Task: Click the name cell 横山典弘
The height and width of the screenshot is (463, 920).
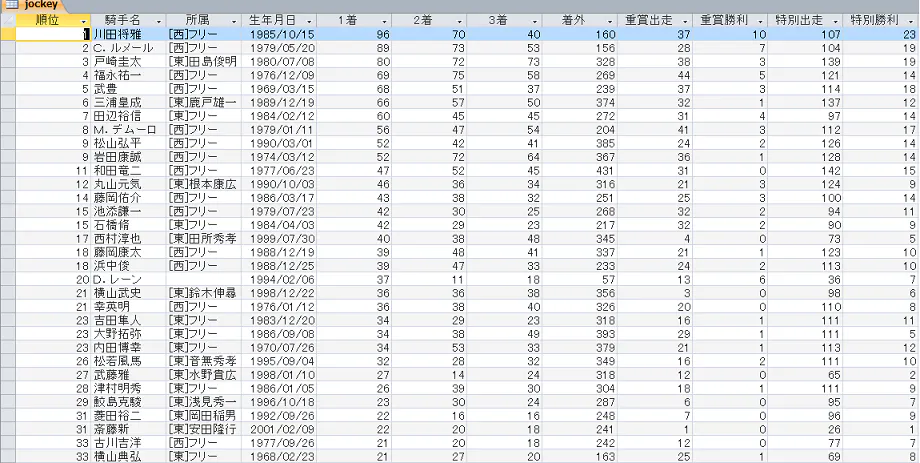Action: (128, 456)
